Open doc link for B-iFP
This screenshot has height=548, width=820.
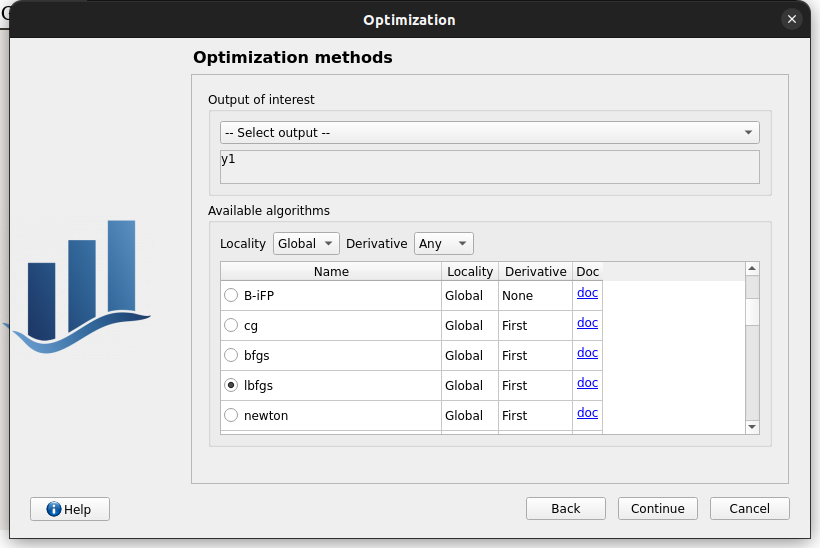tap(587, 293)
